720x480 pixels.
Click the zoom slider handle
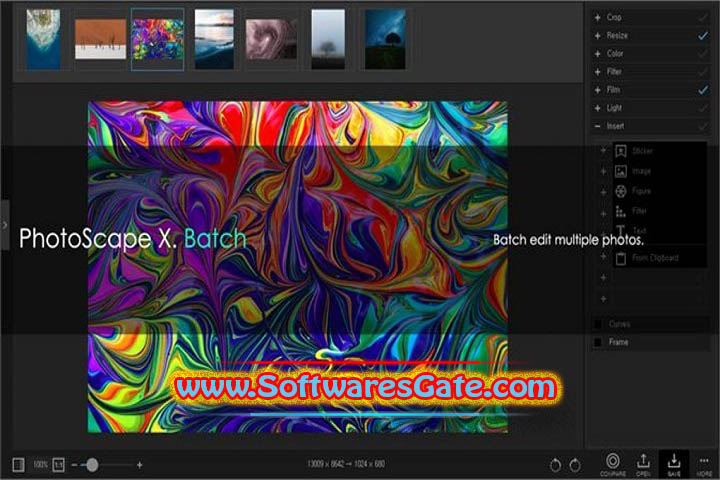(92, 465)
